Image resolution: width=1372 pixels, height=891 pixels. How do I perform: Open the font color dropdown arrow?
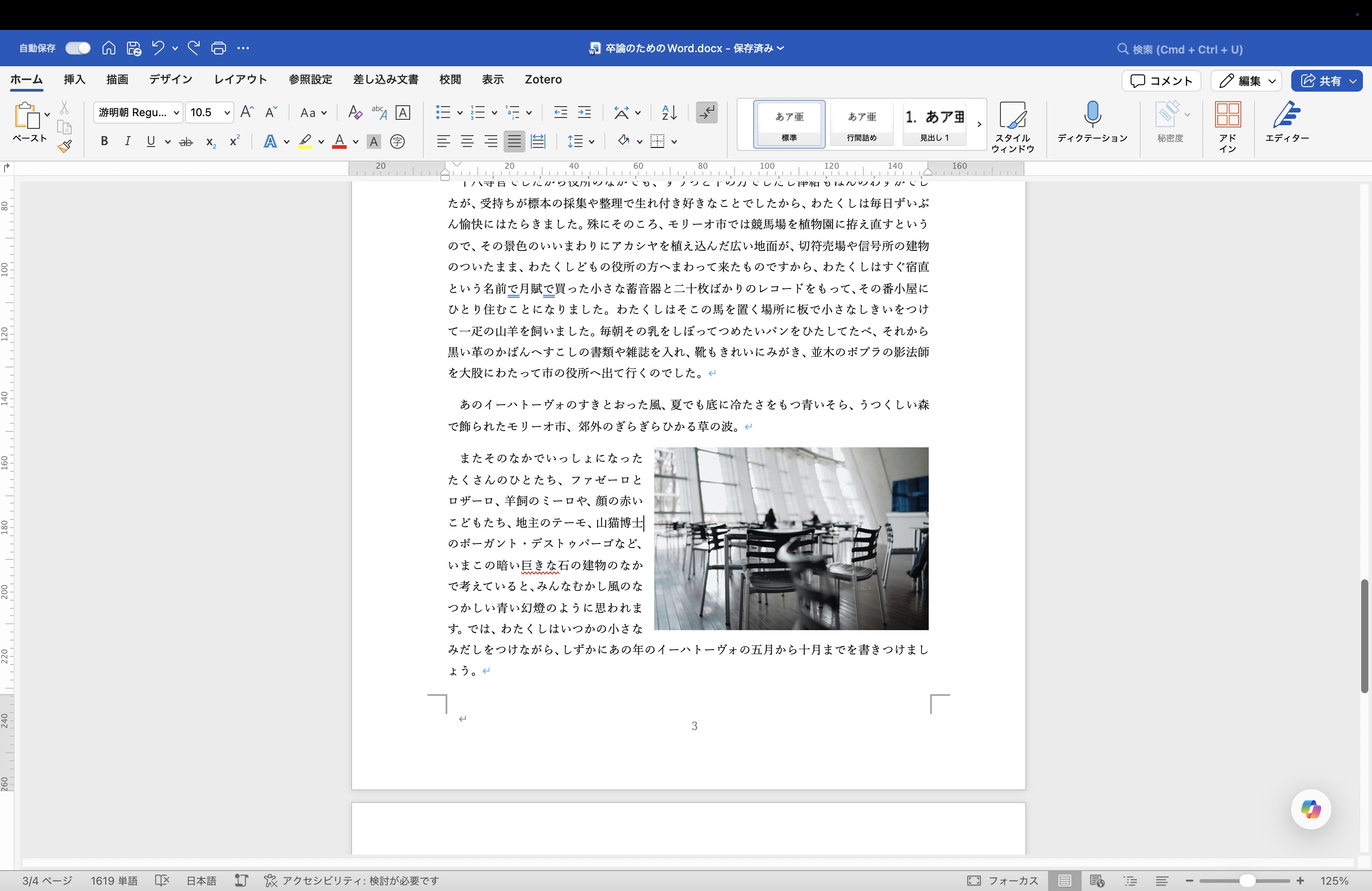pyautogui.click(x=356, y=142)
